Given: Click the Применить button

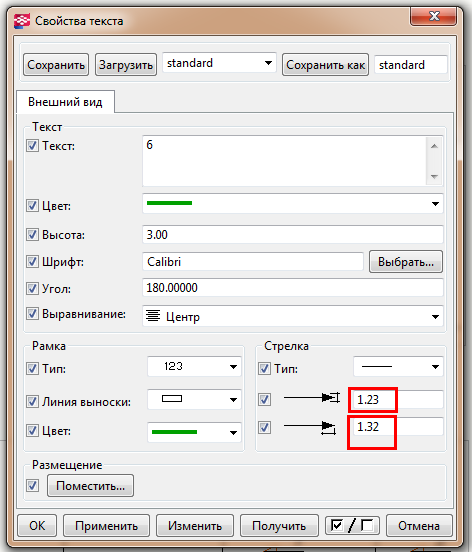Looking at the screenshot, I should (x=107, y=526).
